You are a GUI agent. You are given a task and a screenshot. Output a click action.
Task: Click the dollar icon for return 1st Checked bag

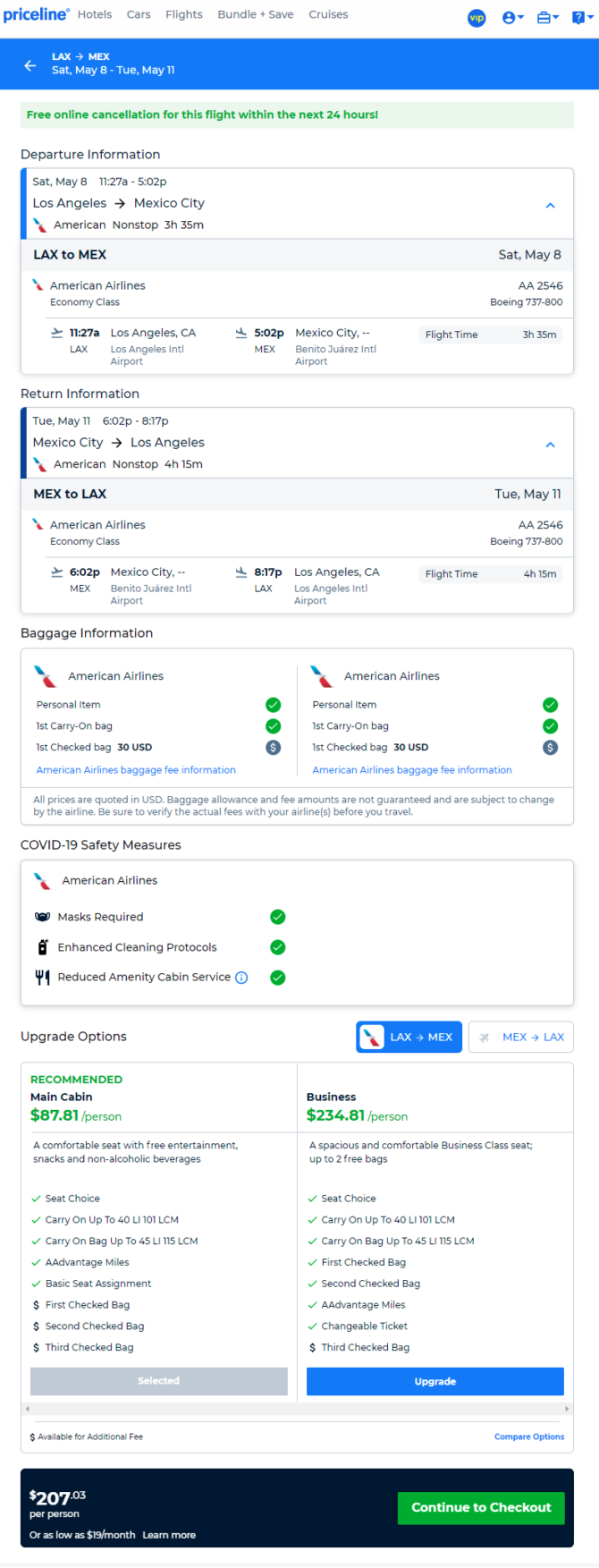pyautogui.click(x=551, y=748)
